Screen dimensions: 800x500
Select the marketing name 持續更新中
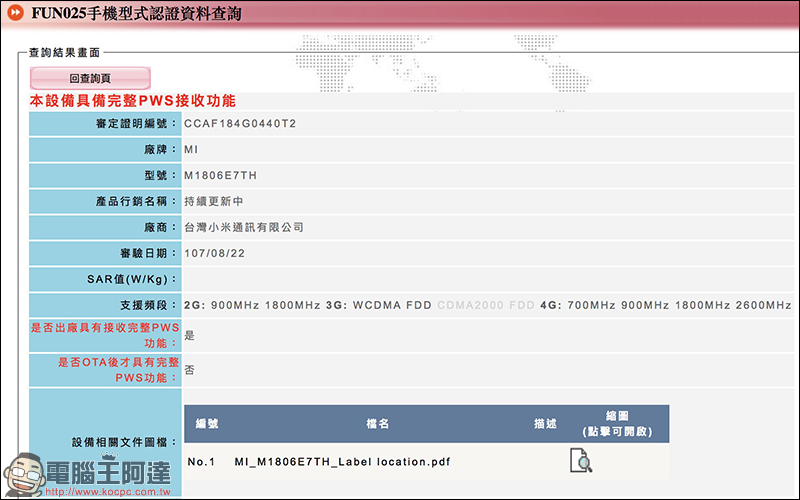(214, 202)
